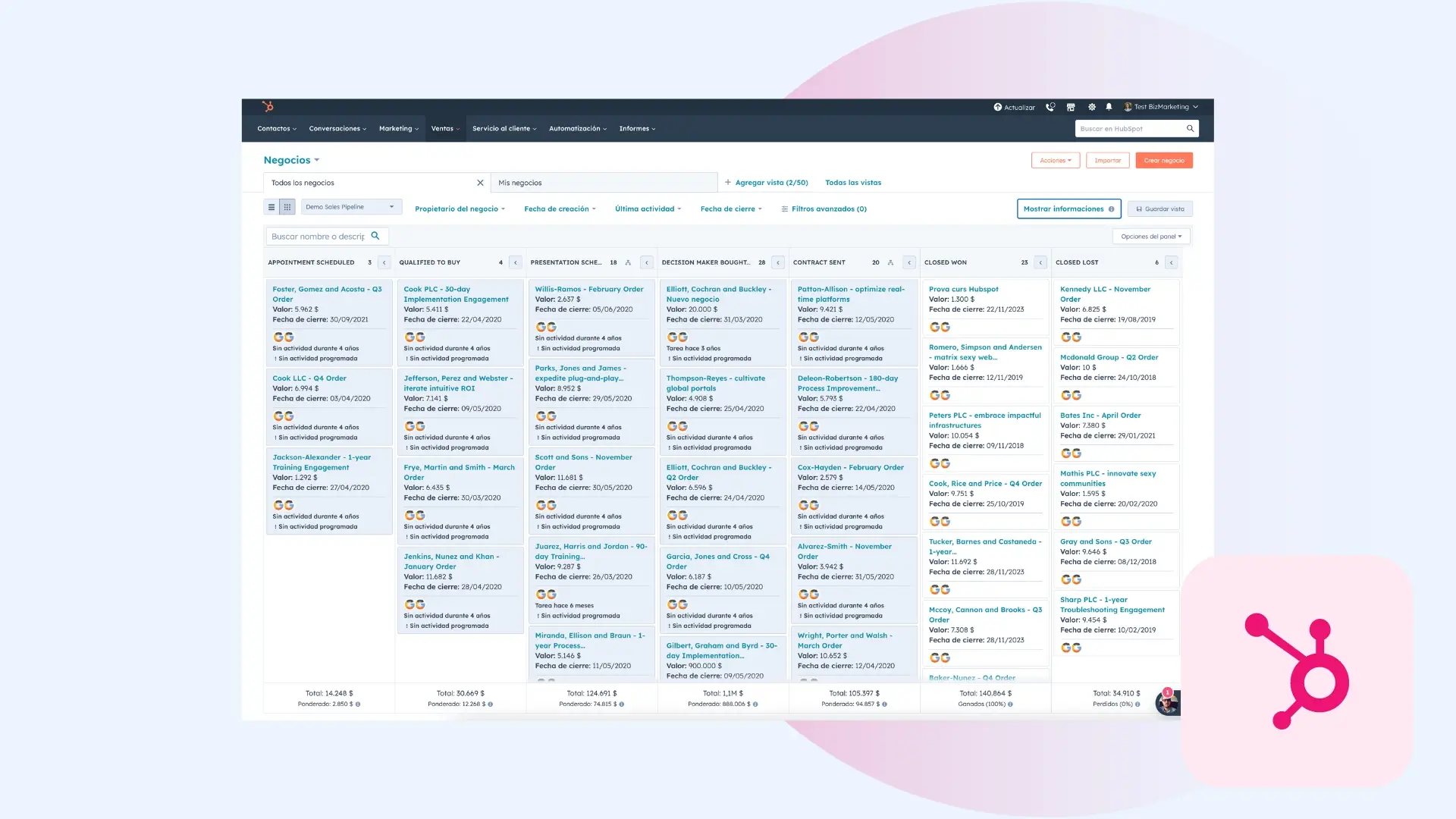Click the Importar button
This screenshot has height=819, width=1456.
click(x=1107, y=161)
